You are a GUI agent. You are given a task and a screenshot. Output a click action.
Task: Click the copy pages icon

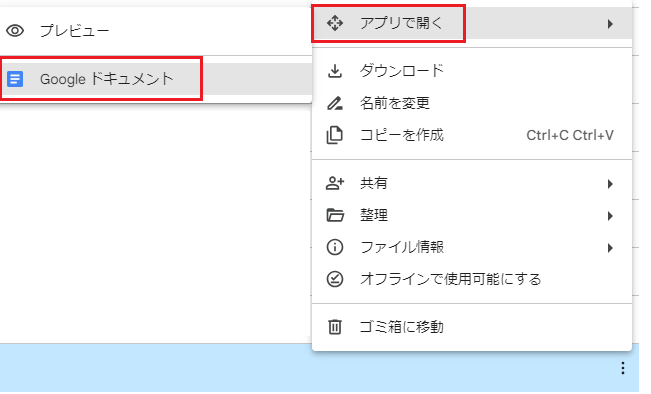[x=335, y=135]
